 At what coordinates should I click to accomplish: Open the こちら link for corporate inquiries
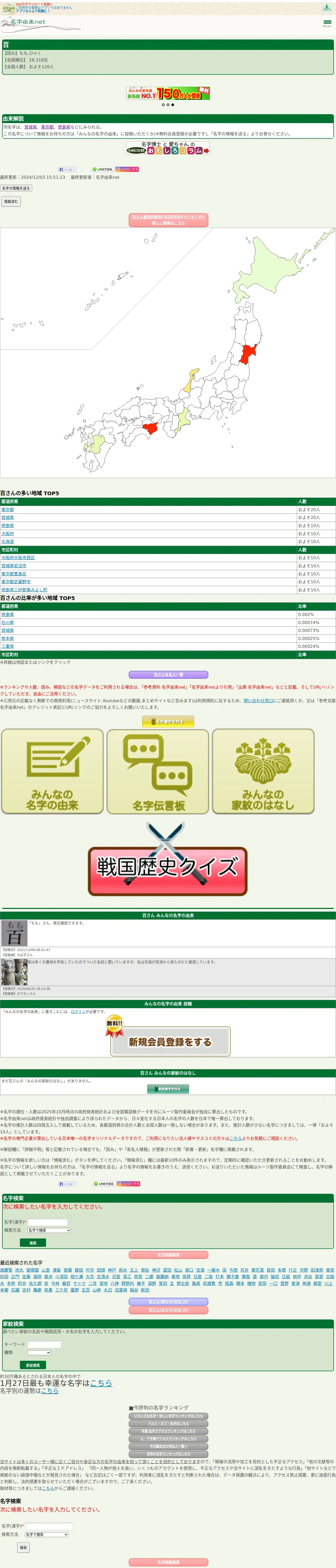(235, 1138)
